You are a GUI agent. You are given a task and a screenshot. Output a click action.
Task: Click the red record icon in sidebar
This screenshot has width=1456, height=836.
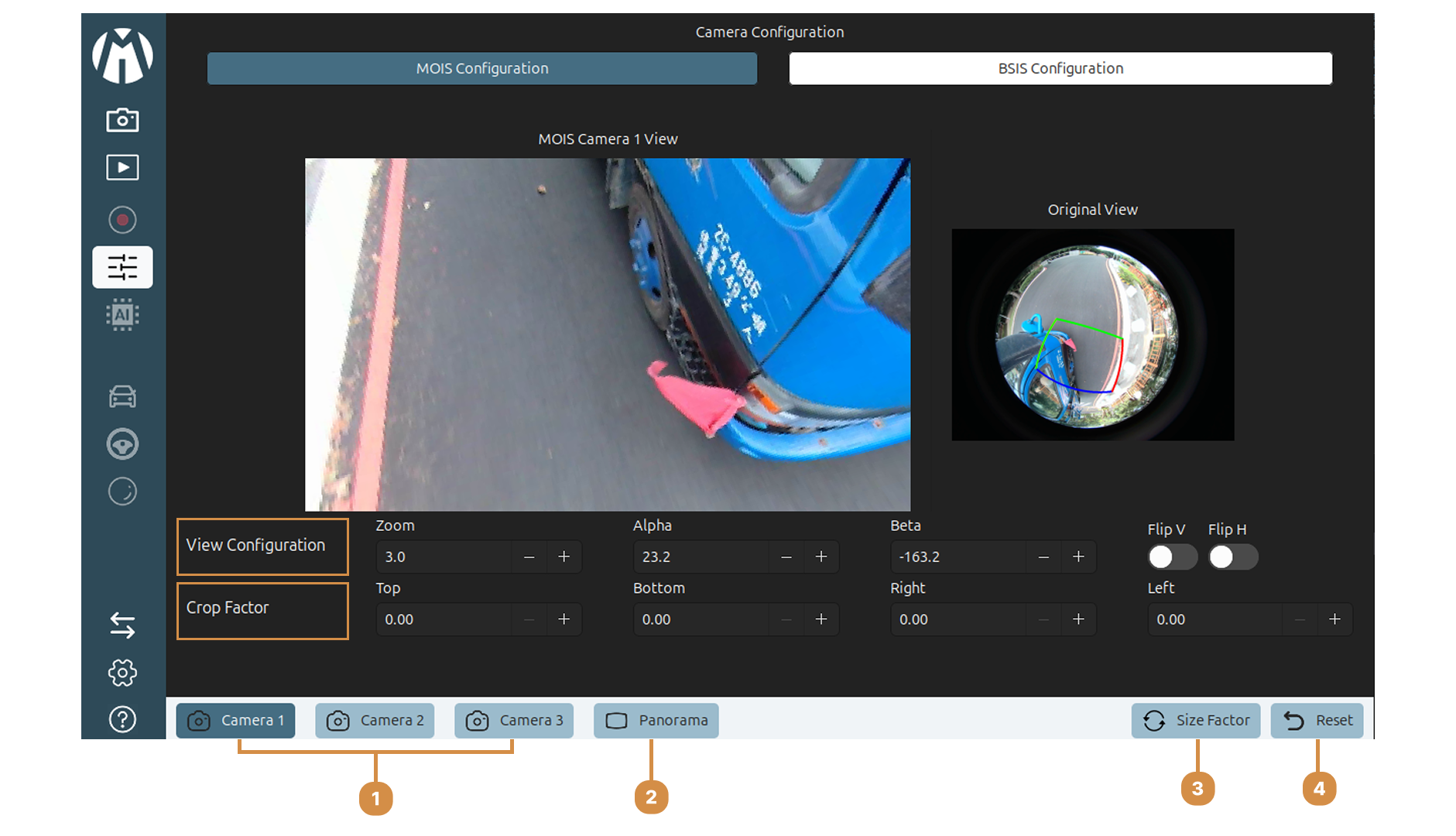122,220
